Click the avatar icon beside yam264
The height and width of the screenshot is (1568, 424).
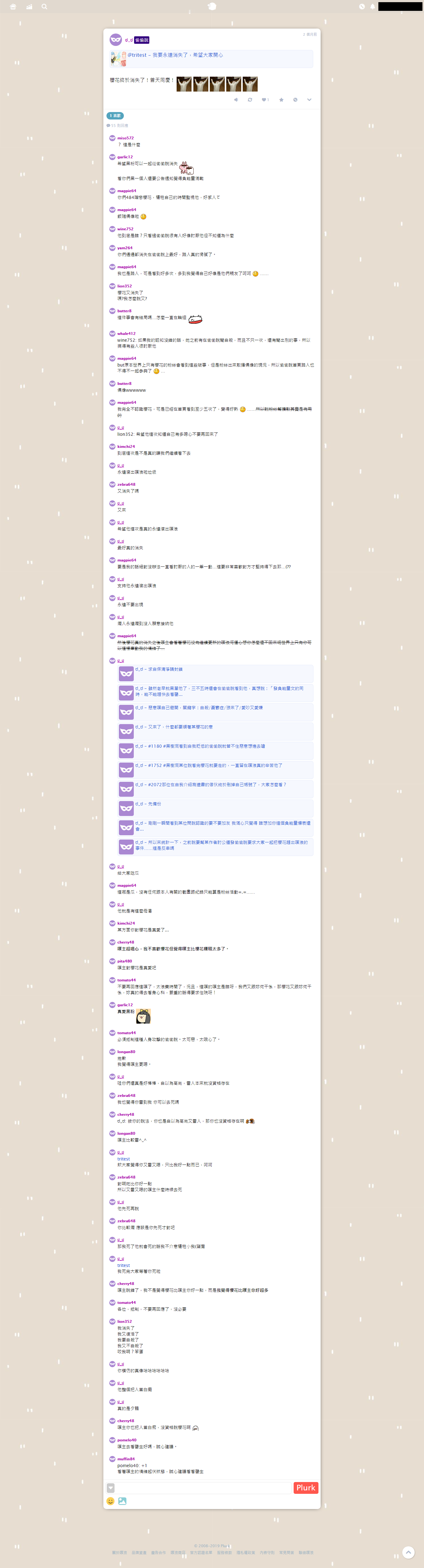coord(112,248)
